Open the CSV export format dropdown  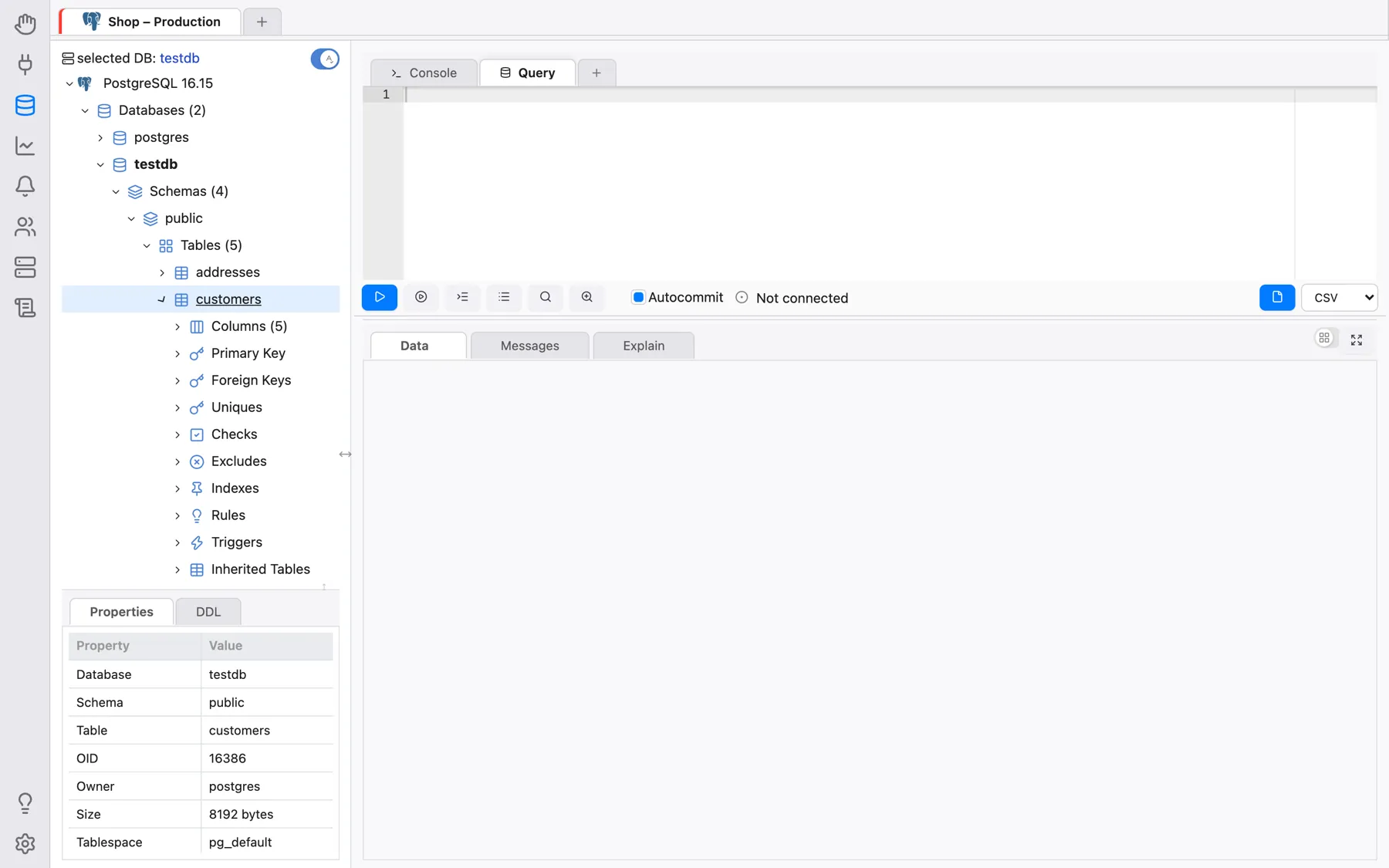[1339, 297]
